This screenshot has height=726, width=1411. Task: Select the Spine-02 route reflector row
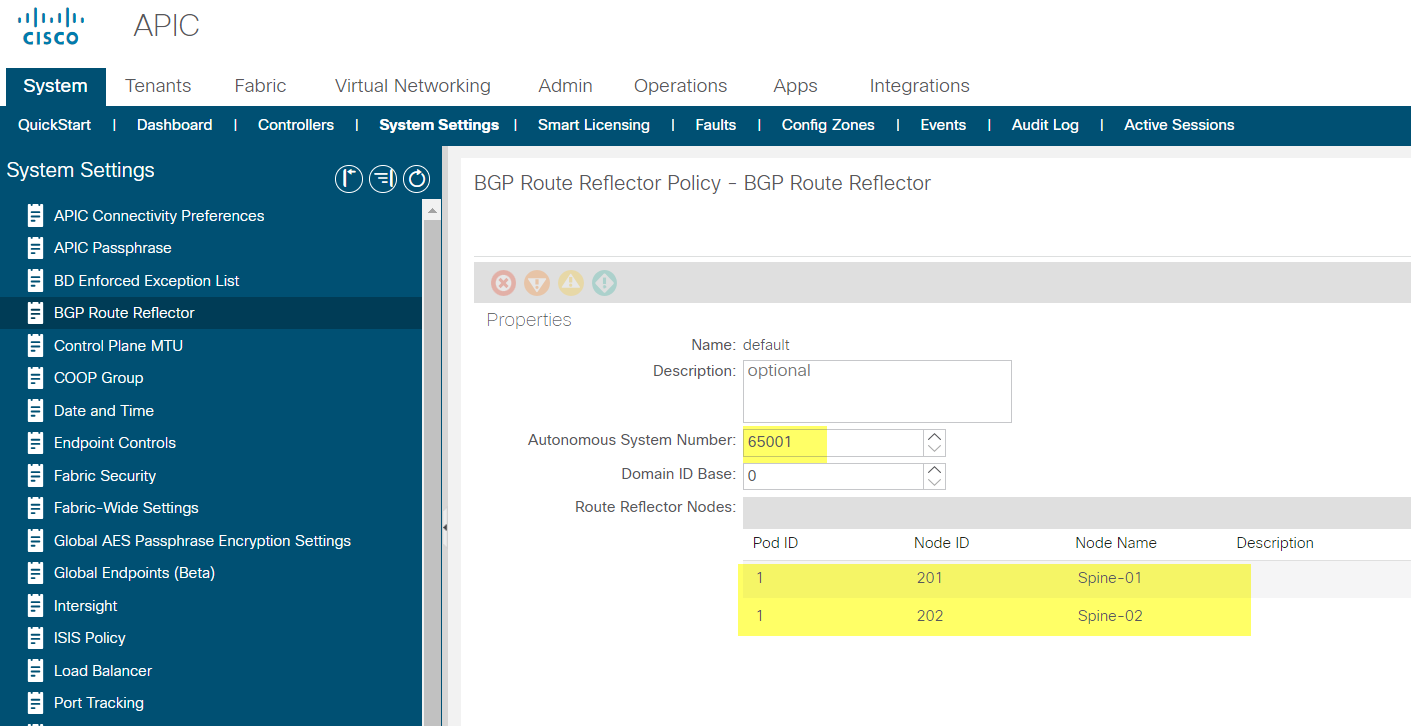[1076, 616]
